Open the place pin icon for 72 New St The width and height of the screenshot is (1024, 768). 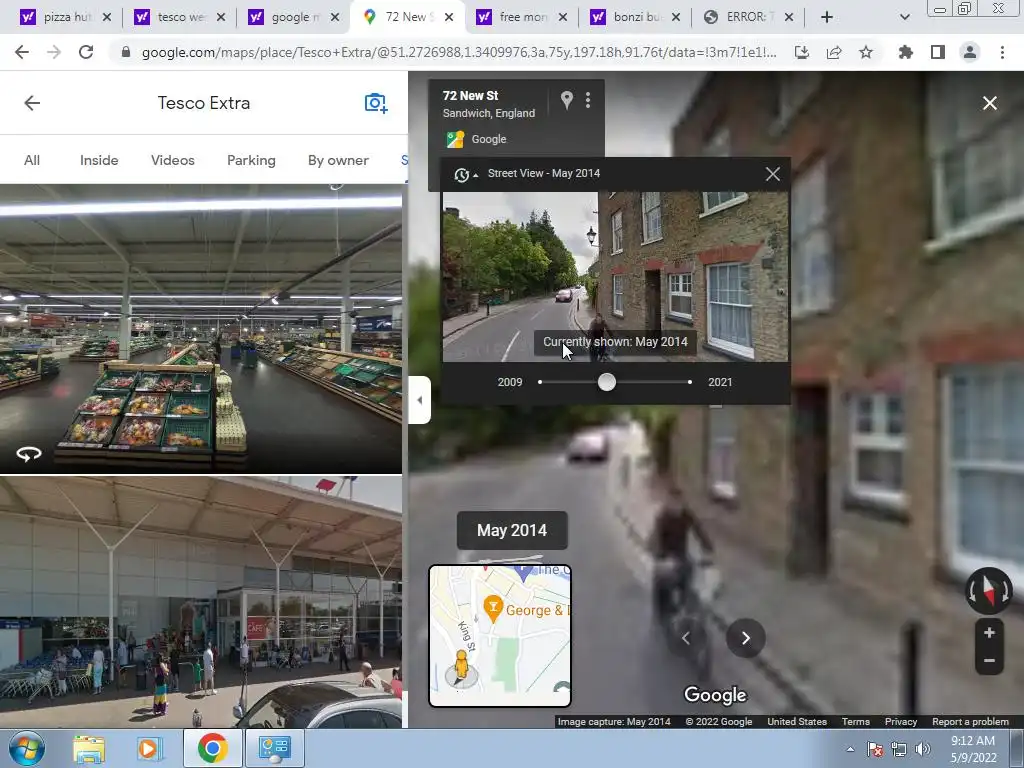[566, 99]
